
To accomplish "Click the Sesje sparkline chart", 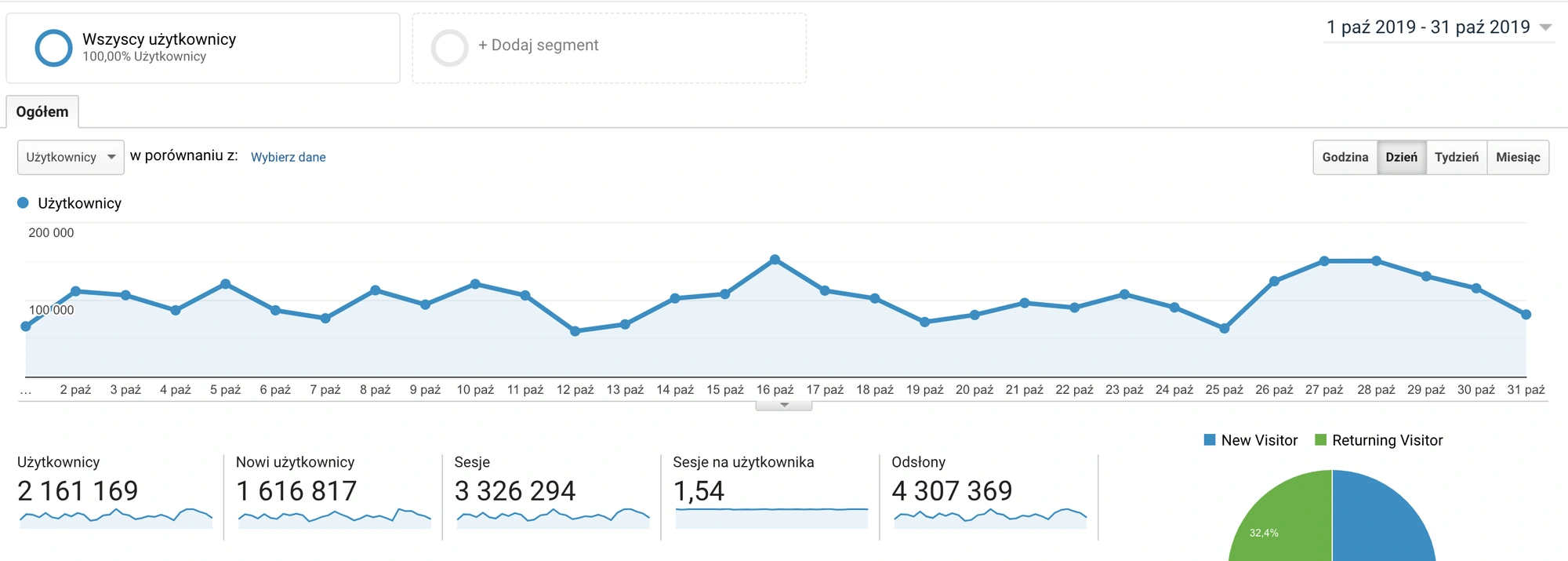I will (x=553, y=517).
